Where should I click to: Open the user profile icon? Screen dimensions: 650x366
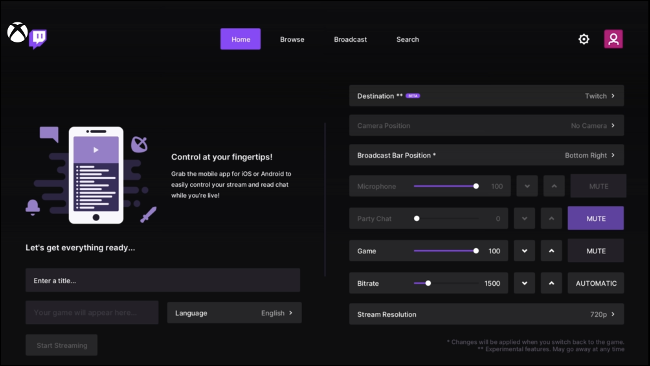point(613,39)
